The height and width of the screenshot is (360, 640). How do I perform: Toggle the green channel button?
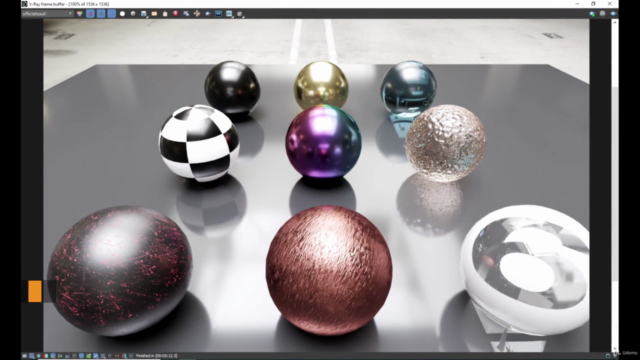click(101, 13)
